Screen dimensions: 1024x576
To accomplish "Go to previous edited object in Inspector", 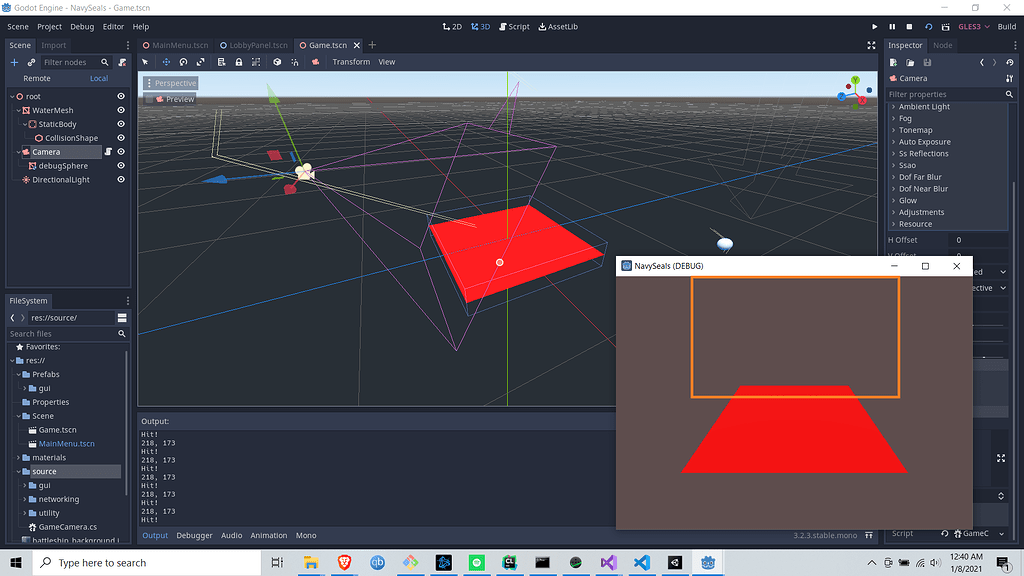I will point(982,63).
